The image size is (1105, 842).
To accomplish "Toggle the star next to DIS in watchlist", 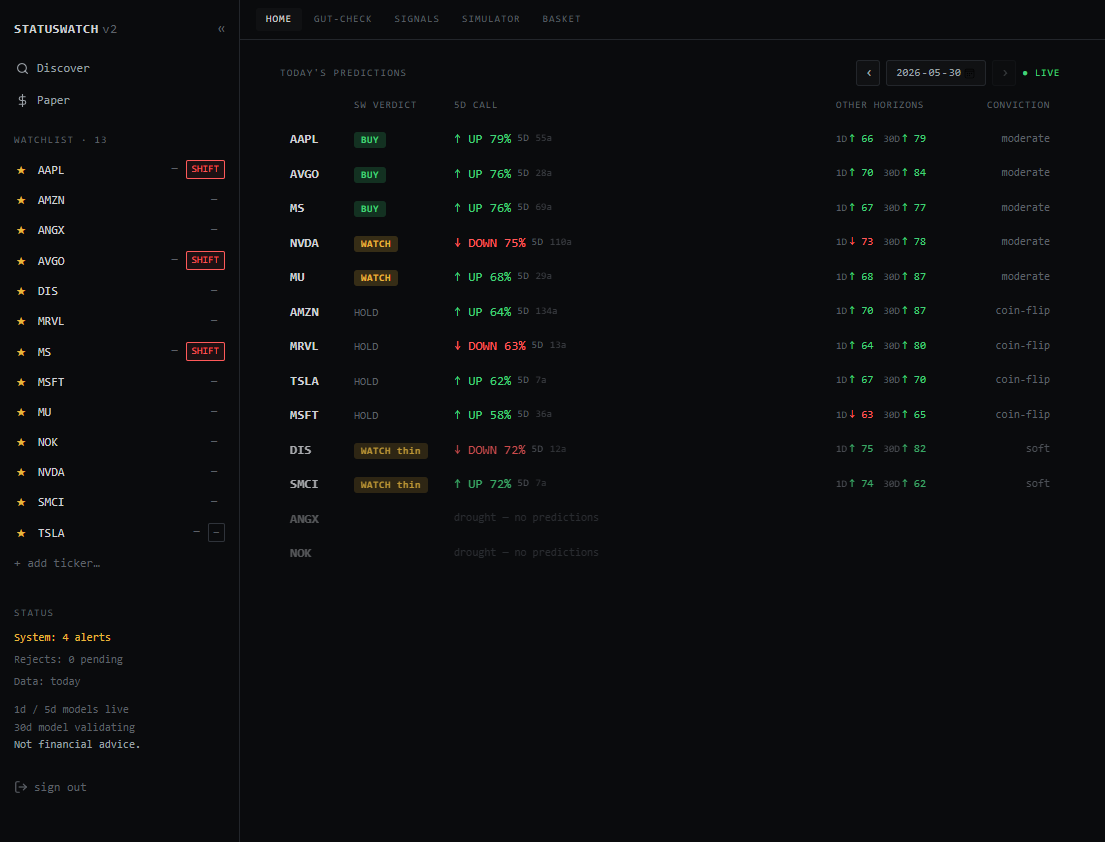I will click(x=21, y=291).
